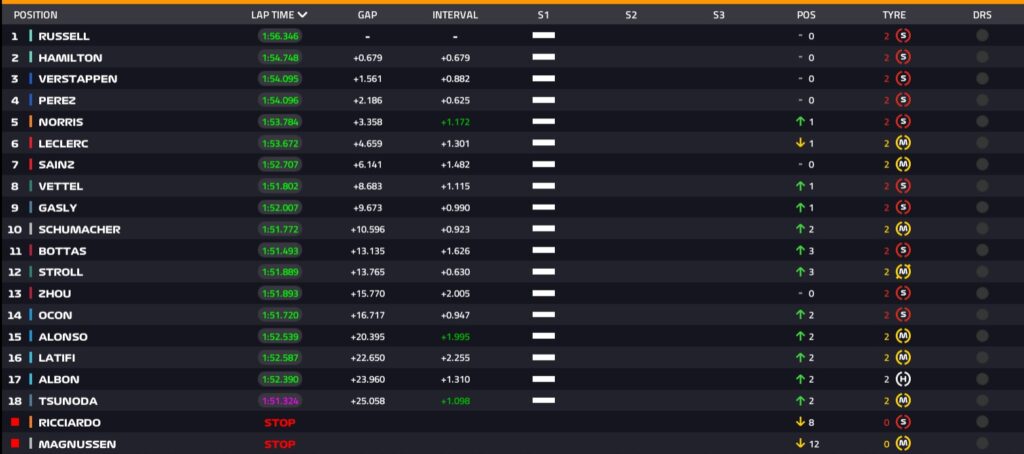The image size is (1024, 454).
Task: Click Russell's soft tyre icon
Action: (903, 36)
